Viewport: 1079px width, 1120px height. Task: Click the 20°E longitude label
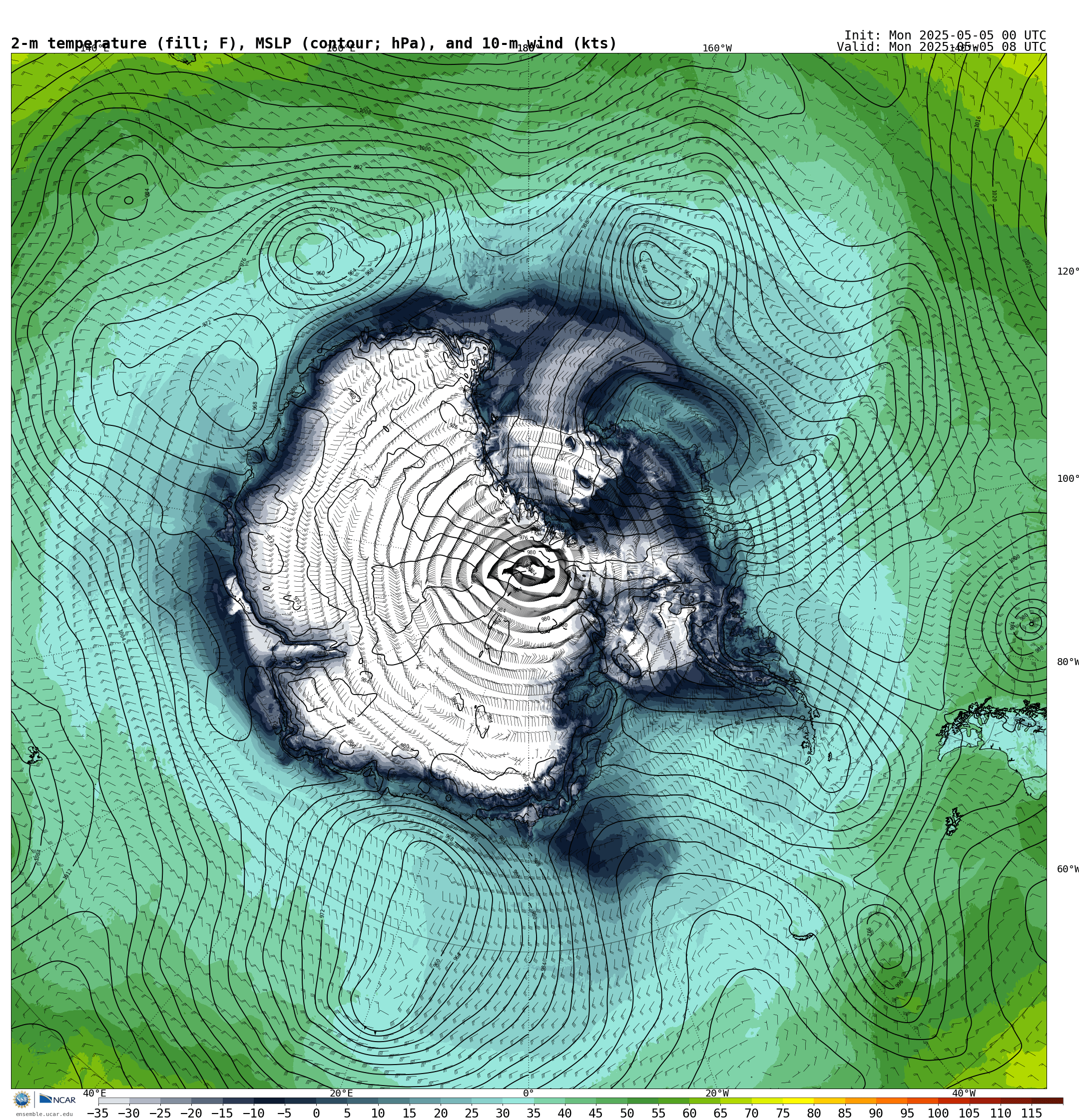point(341,1094)
